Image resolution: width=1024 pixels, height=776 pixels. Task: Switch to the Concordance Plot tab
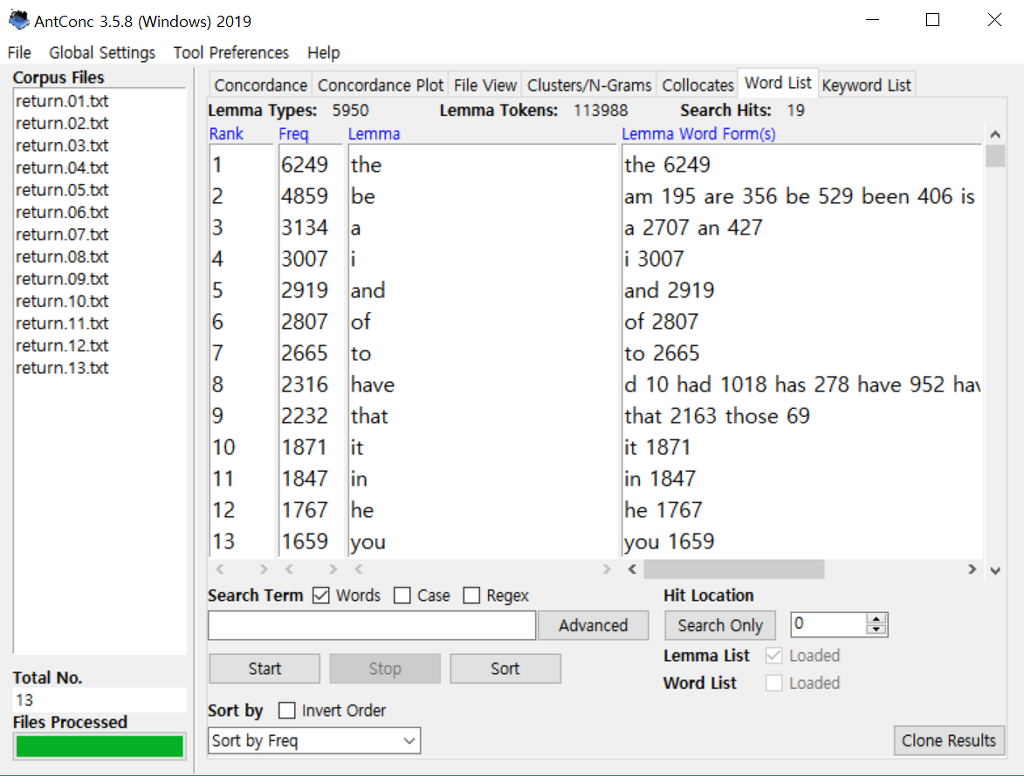coord(381,85)
